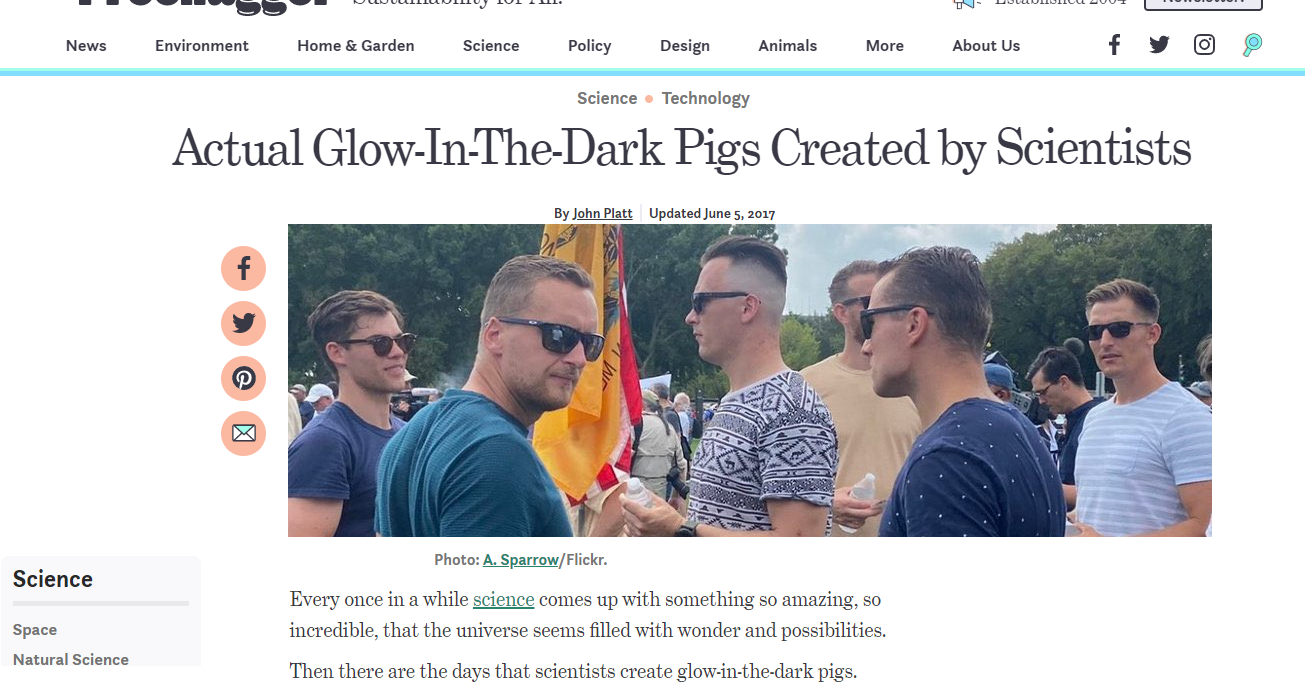Share article on Facebook via round button
1305x696 pixels.
click(x=243, y=268)
